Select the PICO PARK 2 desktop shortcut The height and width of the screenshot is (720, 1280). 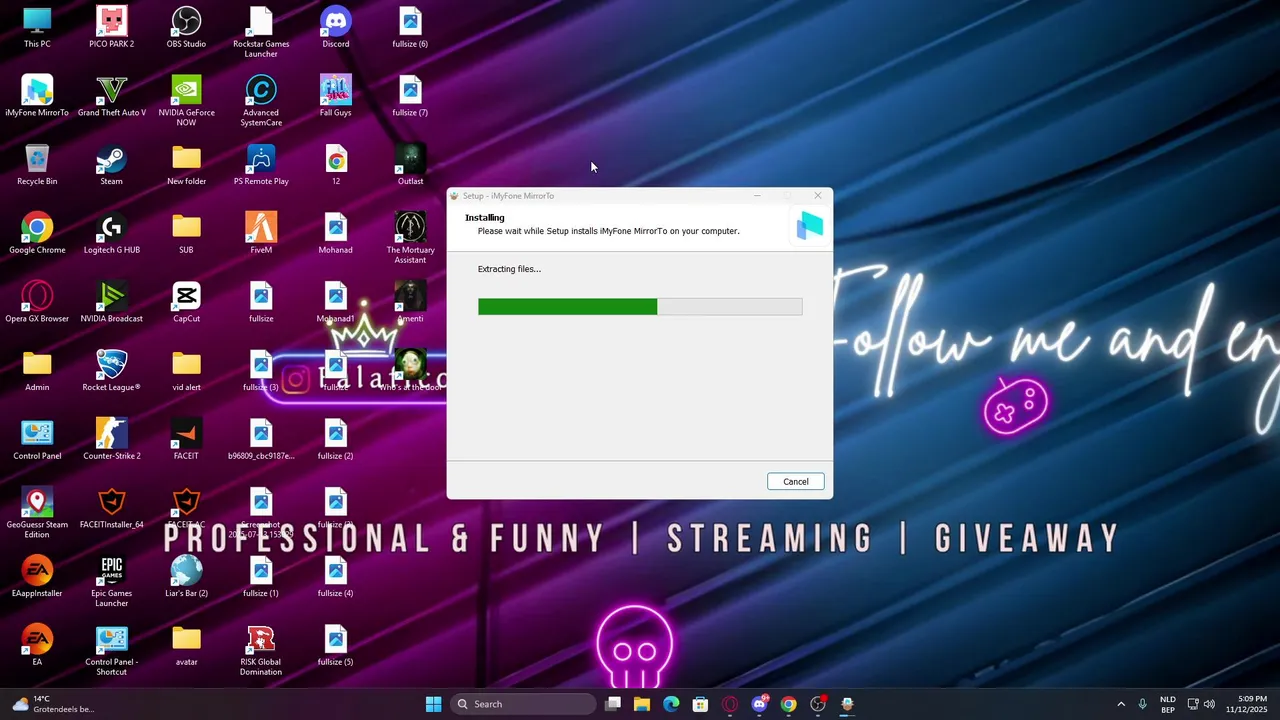coord(112,28)
